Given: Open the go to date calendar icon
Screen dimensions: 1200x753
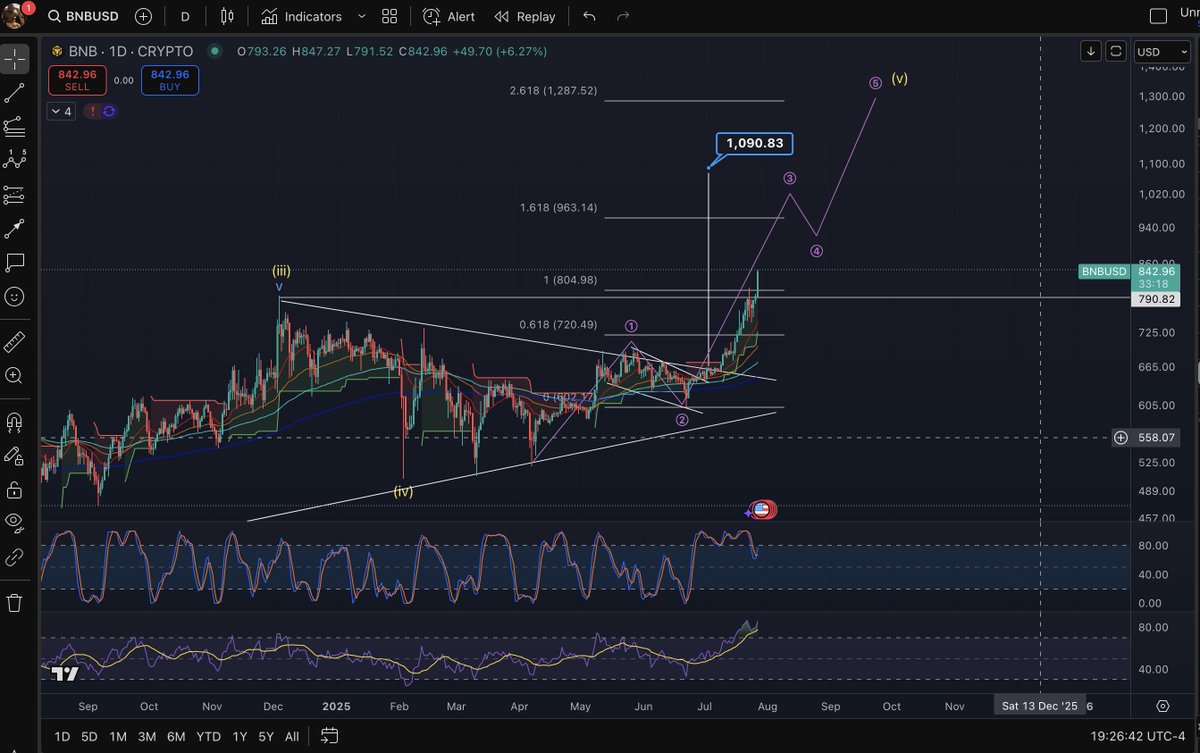Looking at the screenshot, I should (329, 737).
